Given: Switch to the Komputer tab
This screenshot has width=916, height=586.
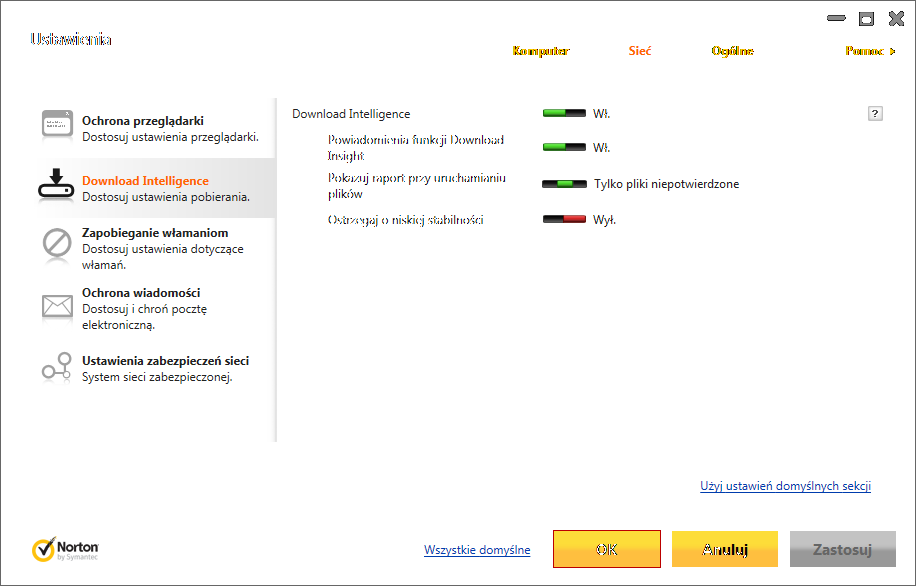Looking at the screenshot, I should tap(540, 51).
